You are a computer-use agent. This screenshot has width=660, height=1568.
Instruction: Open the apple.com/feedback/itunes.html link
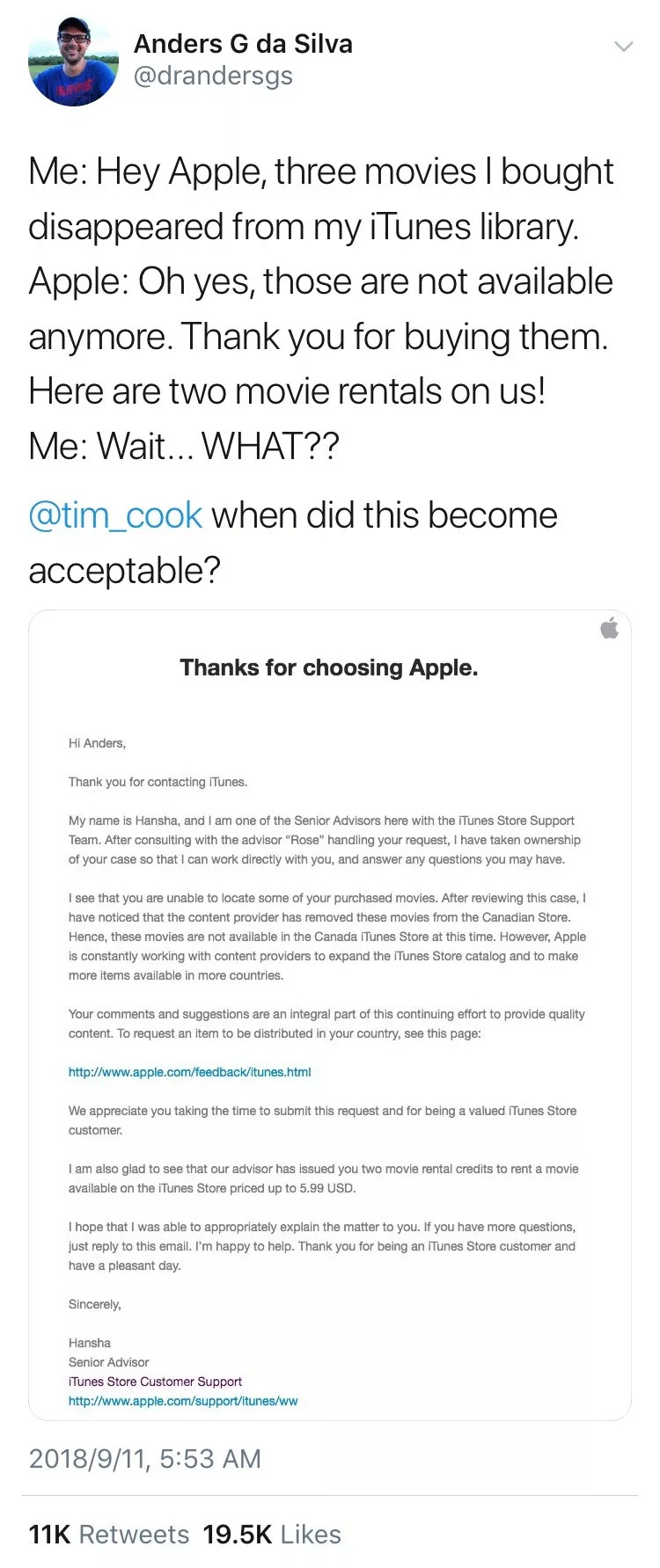click(189, 1072)
